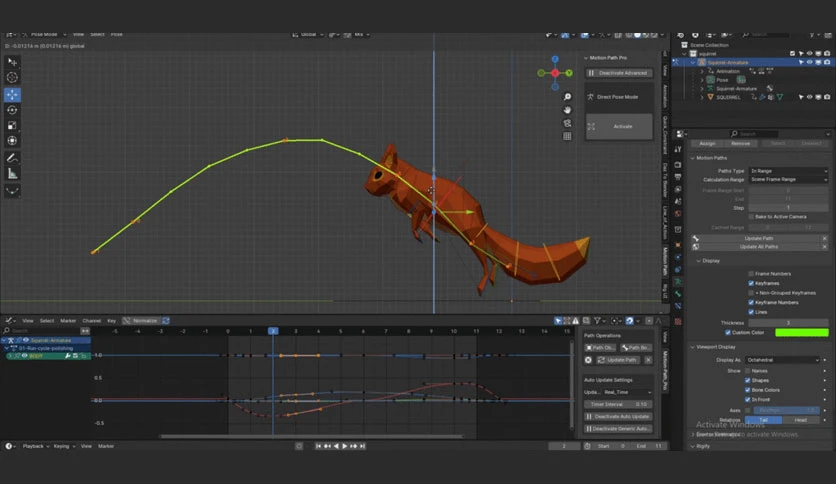Click the navigation gizmo Y axis green ball
The width and height of the screenshot is (836, 484).
click(569, 73)
